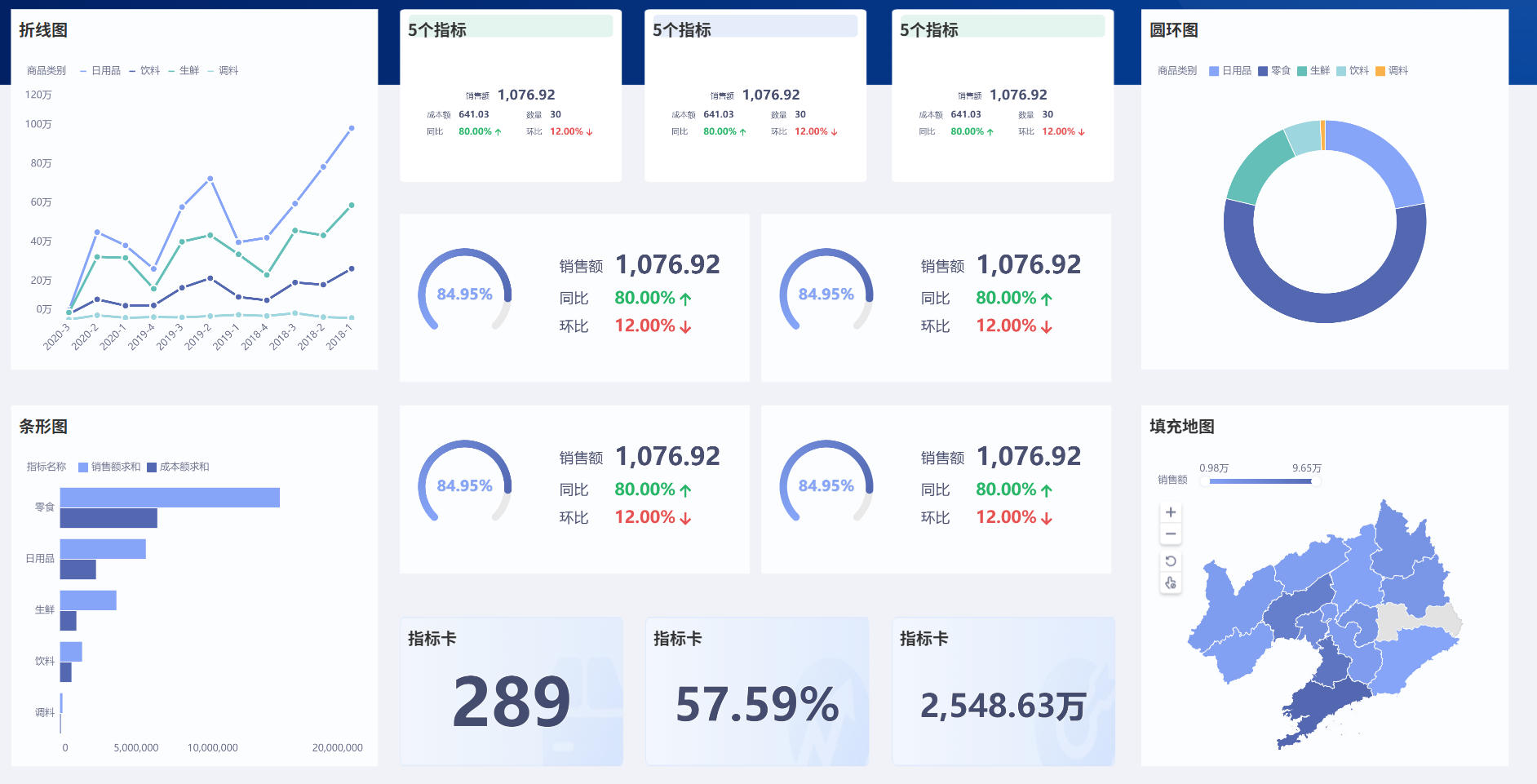
Task: Click the 57.59% value on the 指标卡 card
Action: (756, 701)
